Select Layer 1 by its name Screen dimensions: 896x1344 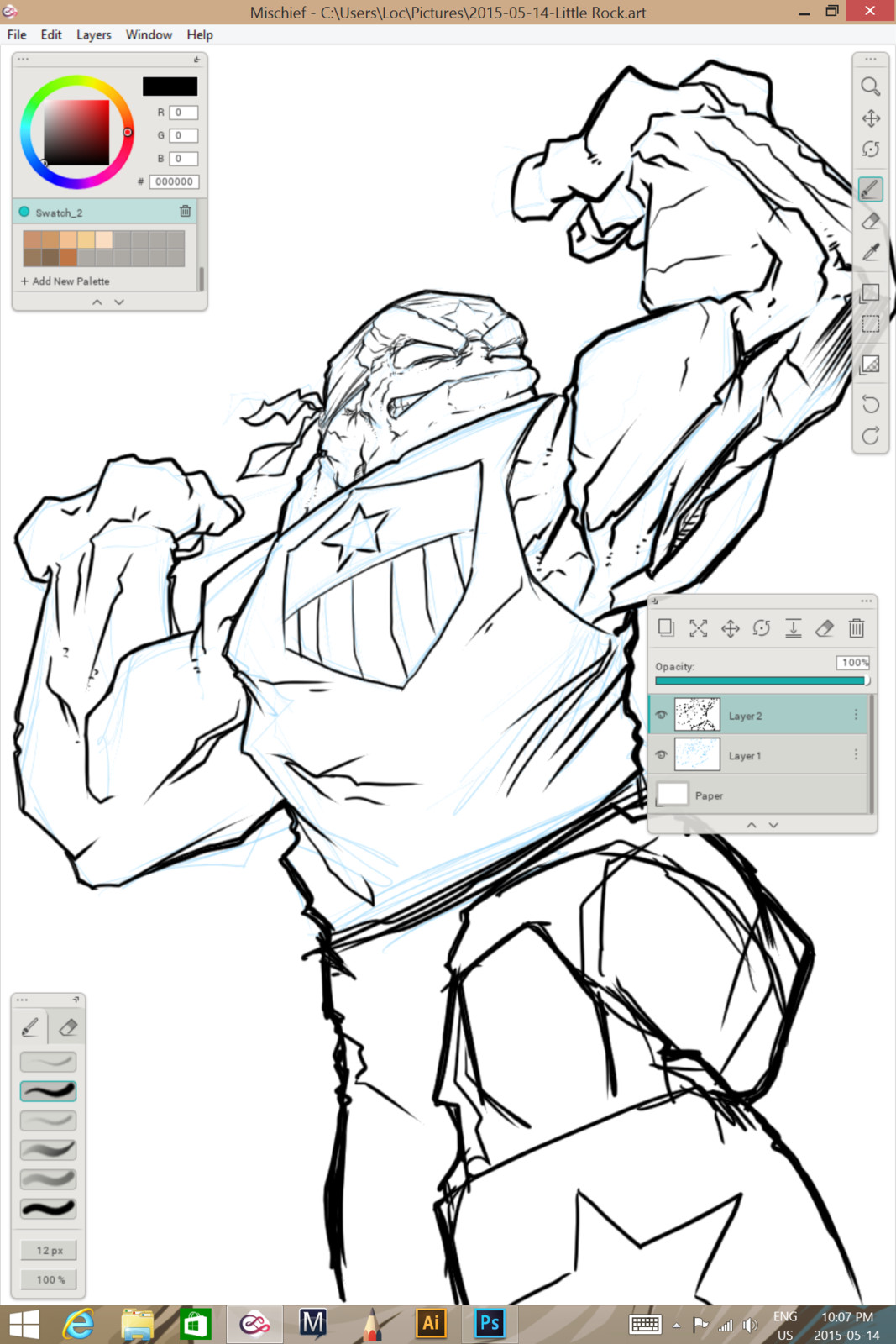(745, 756)
